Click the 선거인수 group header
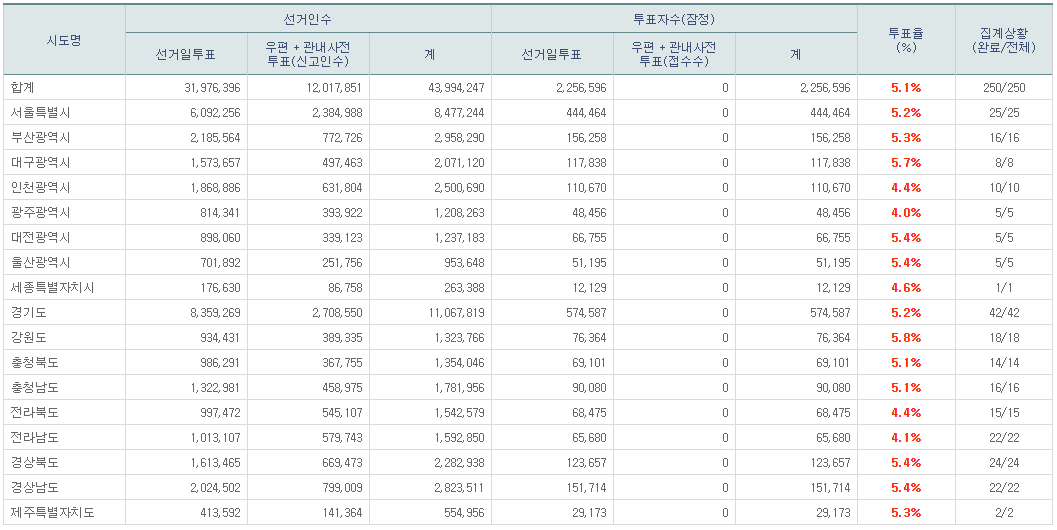The height and width of the screenshot is (530, 1057). [x=308, y=19]
